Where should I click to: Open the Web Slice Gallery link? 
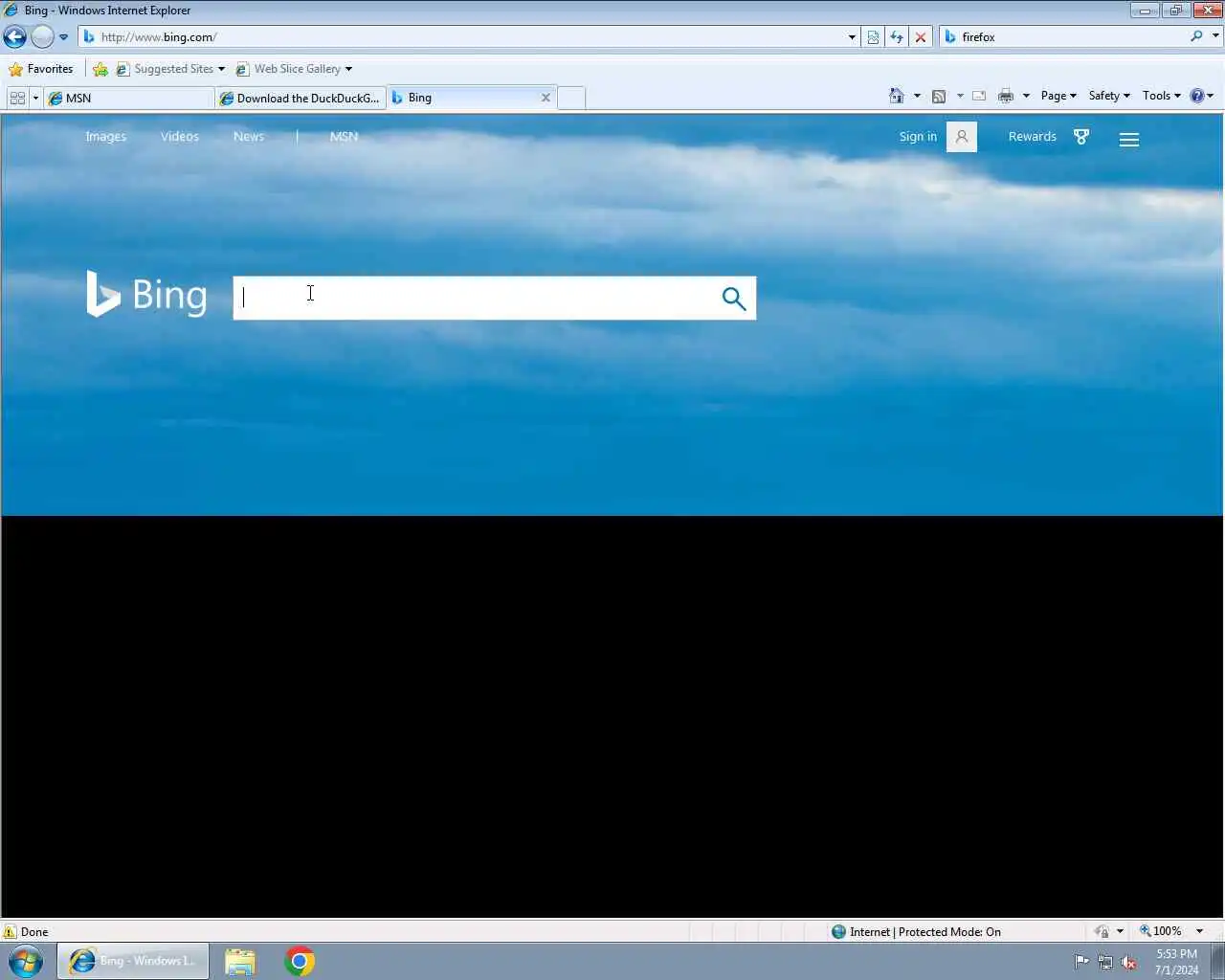(x=294, y=69)
